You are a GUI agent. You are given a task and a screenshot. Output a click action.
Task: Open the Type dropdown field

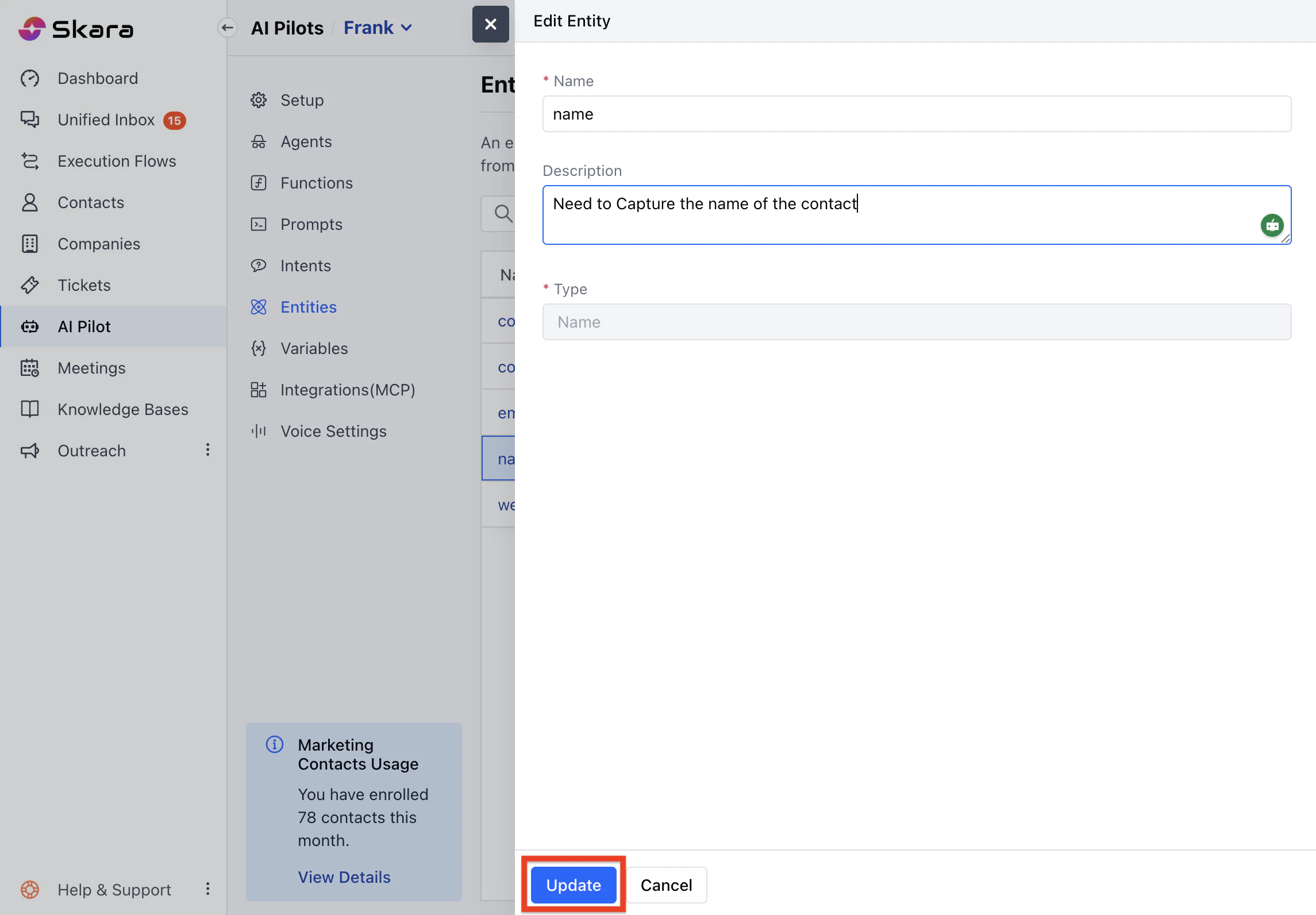(916, 322)
